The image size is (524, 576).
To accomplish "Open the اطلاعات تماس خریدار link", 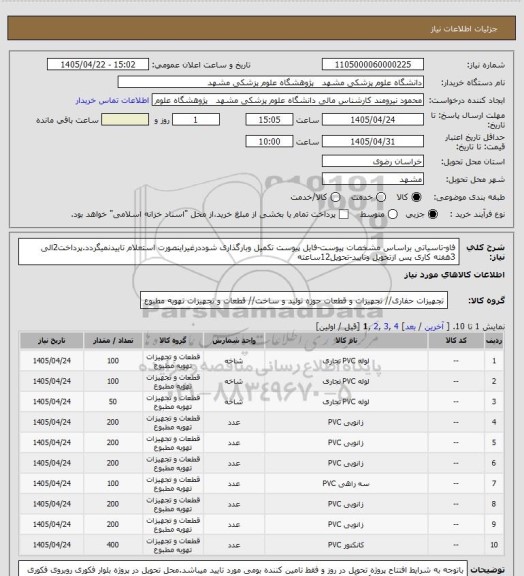I will [112, 100].
